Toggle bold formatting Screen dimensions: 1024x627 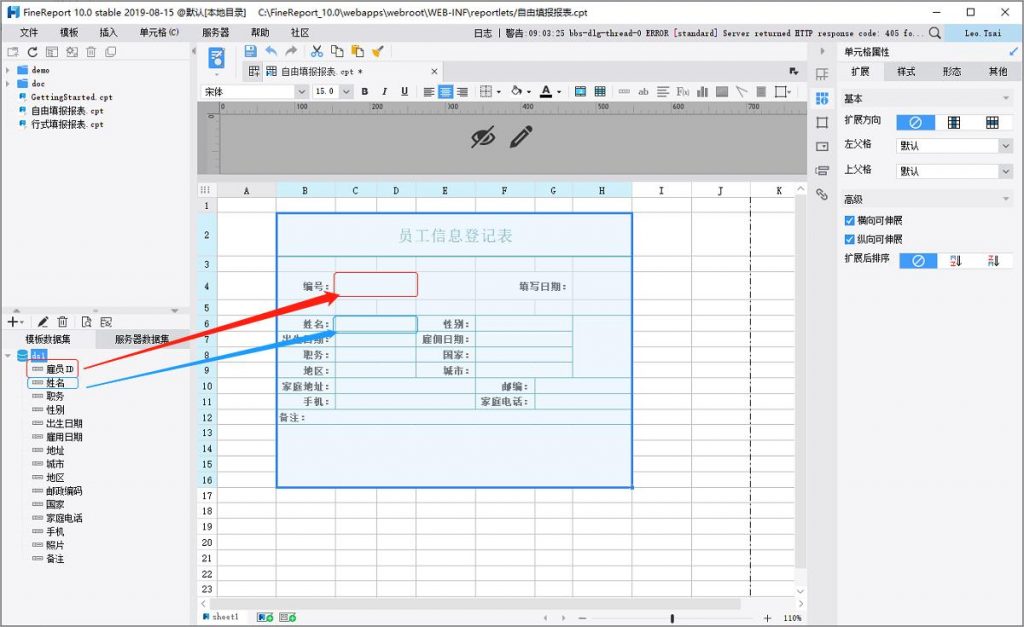click(x=364, y=91)
